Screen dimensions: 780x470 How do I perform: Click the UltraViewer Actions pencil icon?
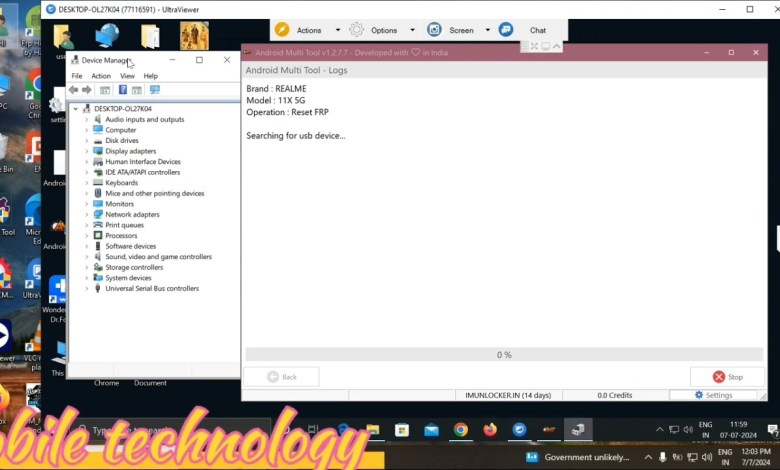282,30
